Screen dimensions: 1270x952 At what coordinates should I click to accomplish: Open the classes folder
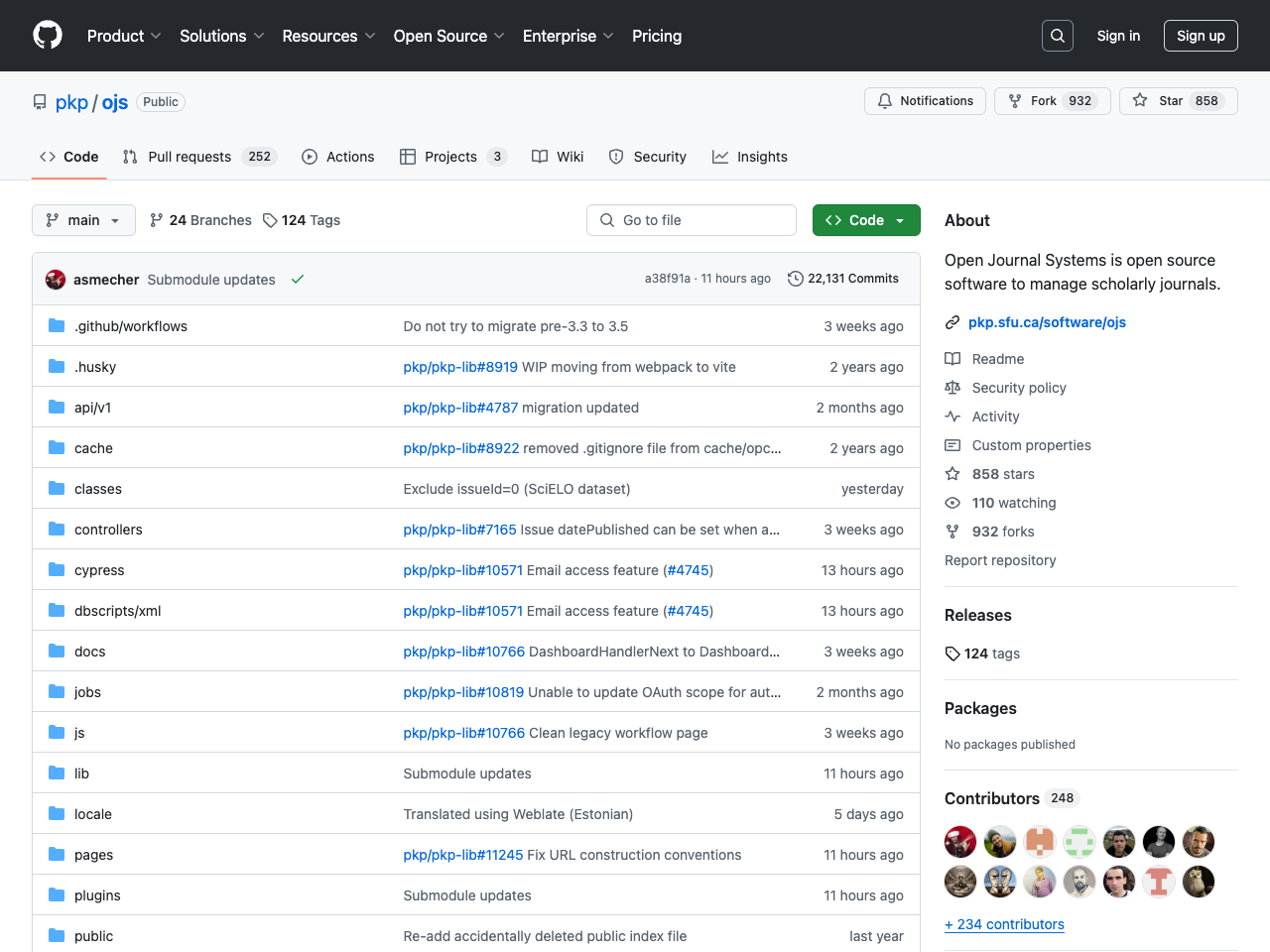98,489
